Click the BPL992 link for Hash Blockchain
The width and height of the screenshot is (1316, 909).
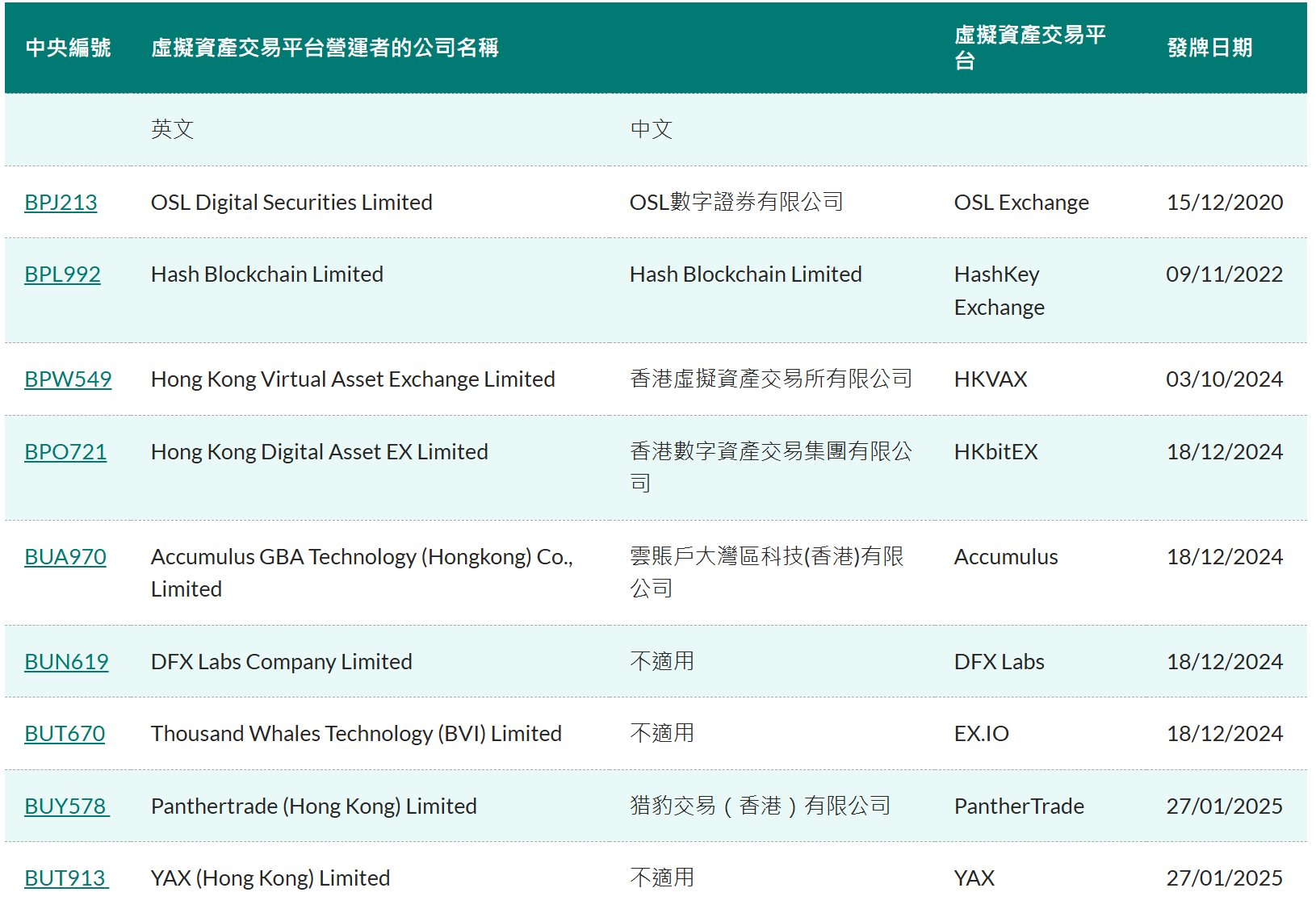(61, 274)
